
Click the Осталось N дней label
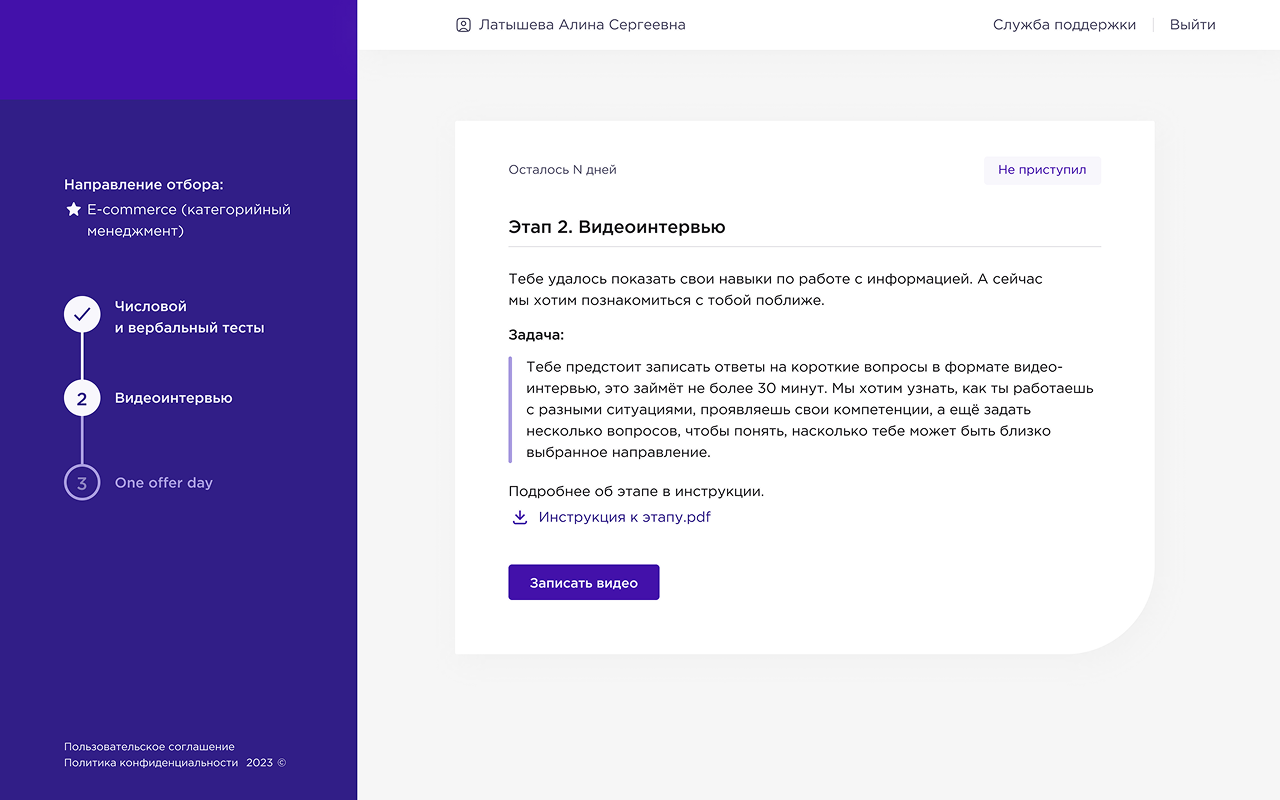pyautogui.click(x=562, y=170)
